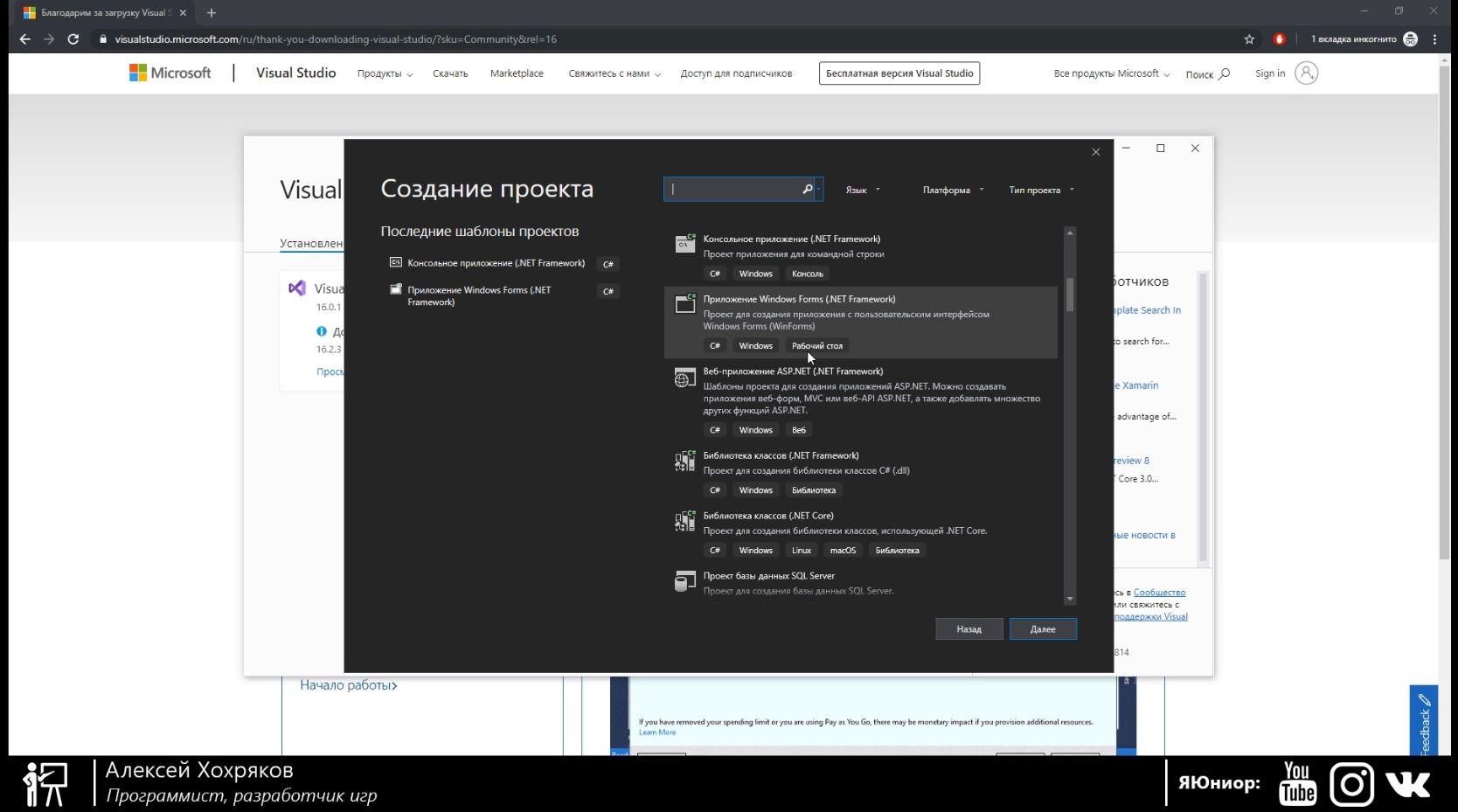This screenshot has width=1458, height=812.
Task: Open the Сообщество link in installer
Action: (1159, 593)
